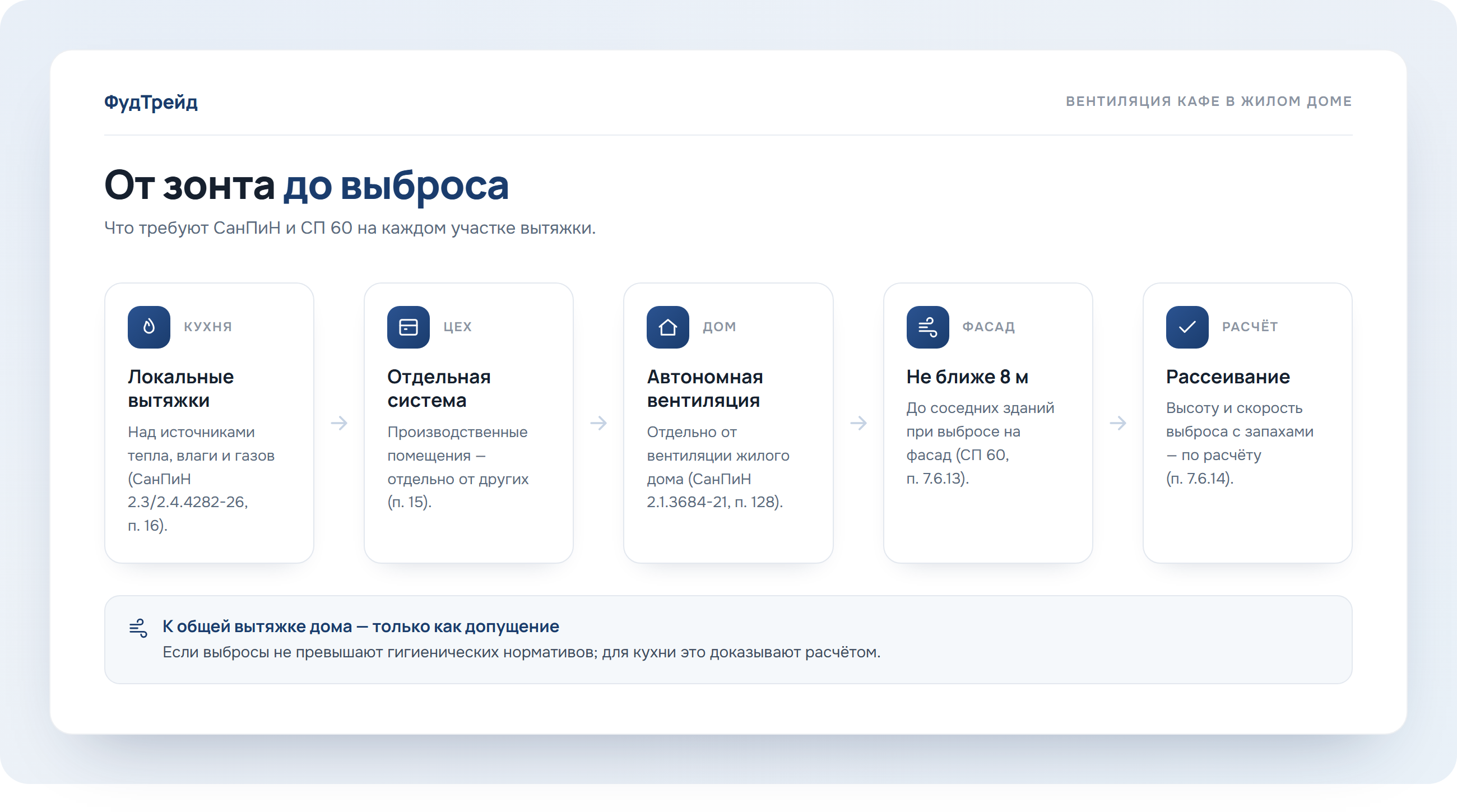Click the subtitle about СанПиН и СП 60
The image size is (1457, 812).
(350, 228)
